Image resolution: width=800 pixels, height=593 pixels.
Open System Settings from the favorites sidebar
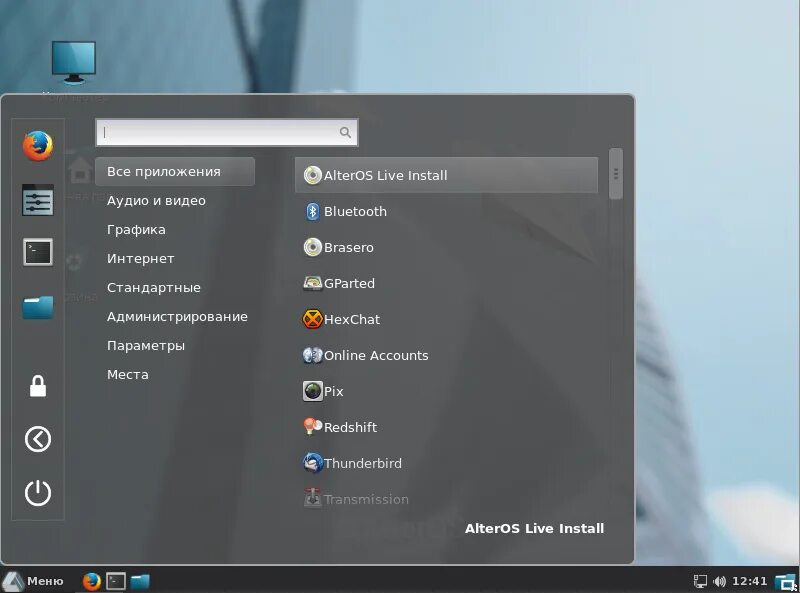tap(38, 200)
